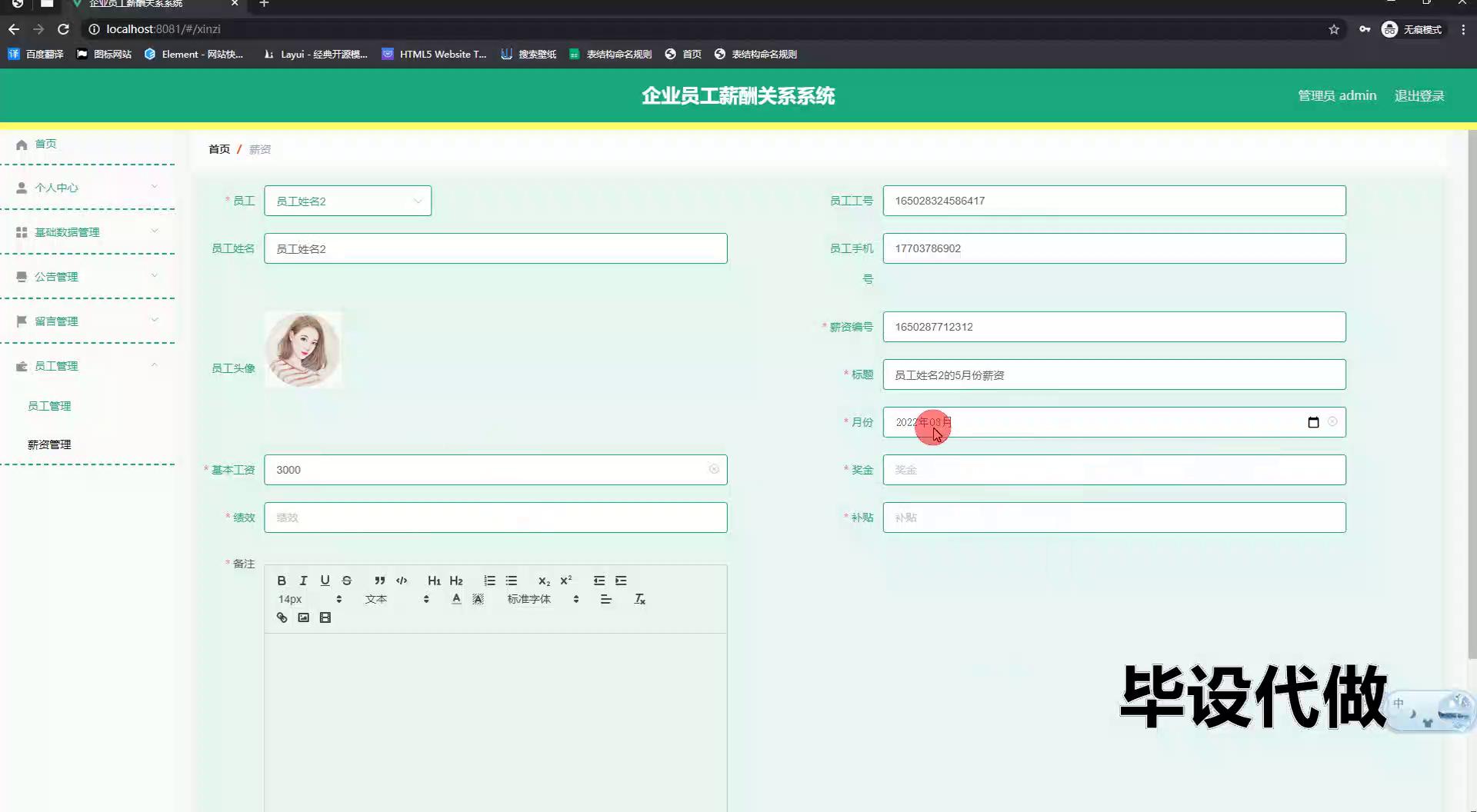Screen dimensions: 1477x812
Task: Click the 首页 breadcrumb link
Action: point(219,149)
